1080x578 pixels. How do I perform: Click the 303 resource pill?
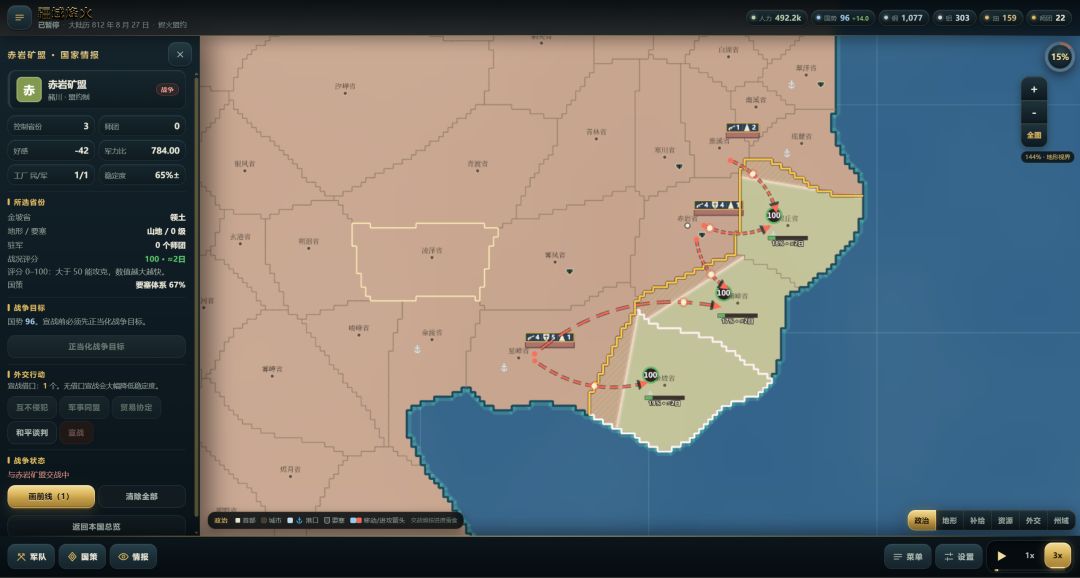954,18
